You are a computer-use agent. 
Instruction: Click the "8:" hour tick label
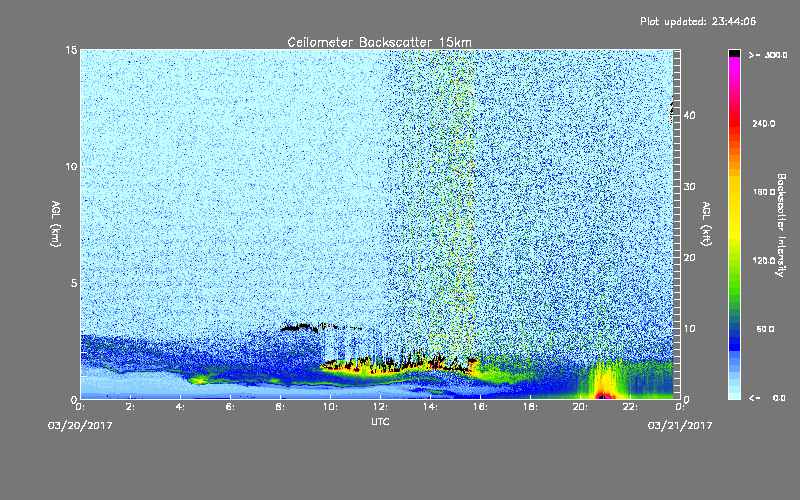coord(280,407)
